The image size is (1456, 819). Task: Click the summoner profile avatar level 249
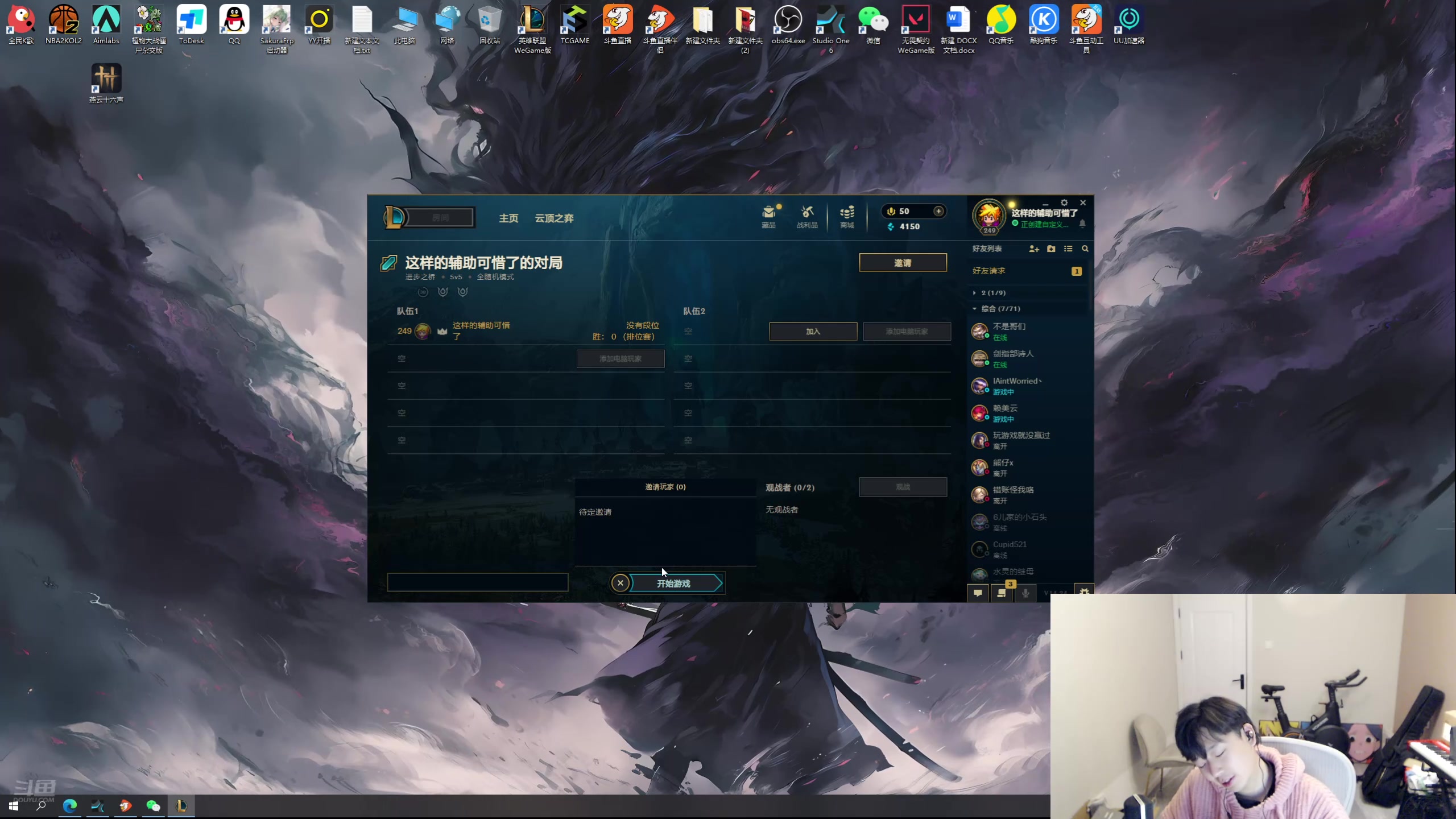point(989,216)
